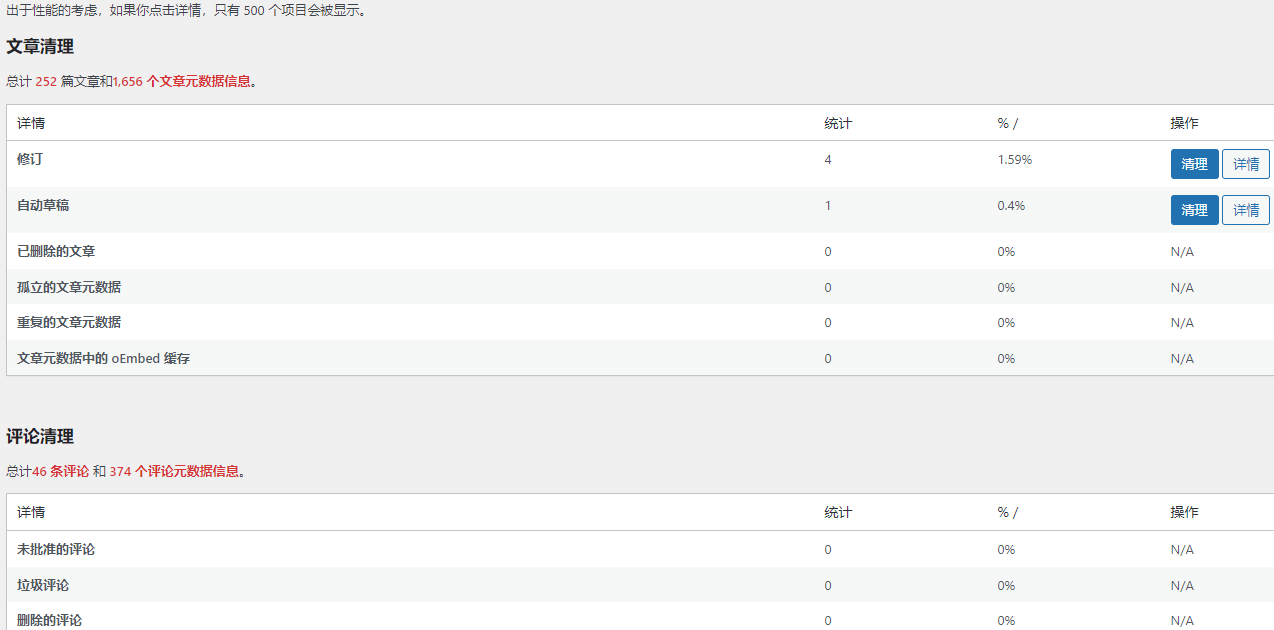Click the 文章元数据中的 oEmbed 缓存 label

[103, 358]
